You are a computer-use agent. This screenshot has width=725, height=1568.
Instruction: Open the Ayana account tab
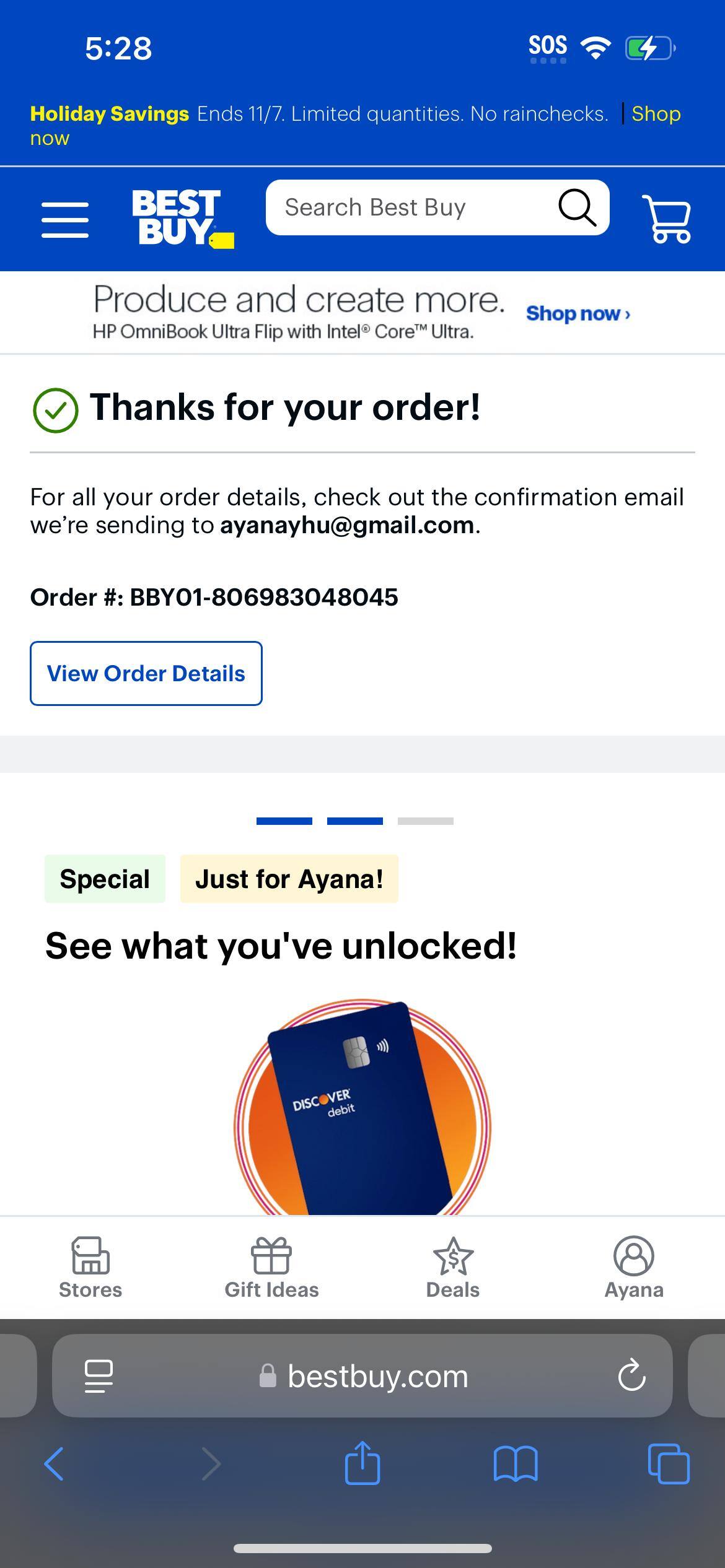634,1268
